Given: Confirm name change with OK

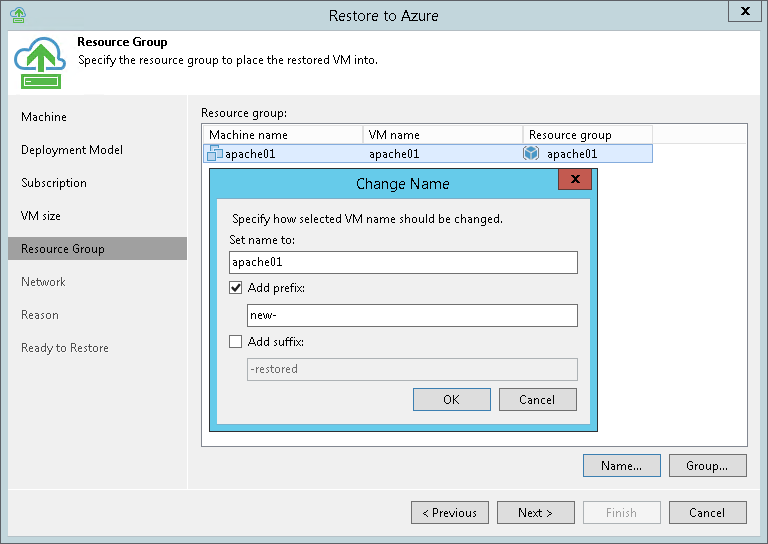Looking at the screenshot, I should click(x=451, y=400).
